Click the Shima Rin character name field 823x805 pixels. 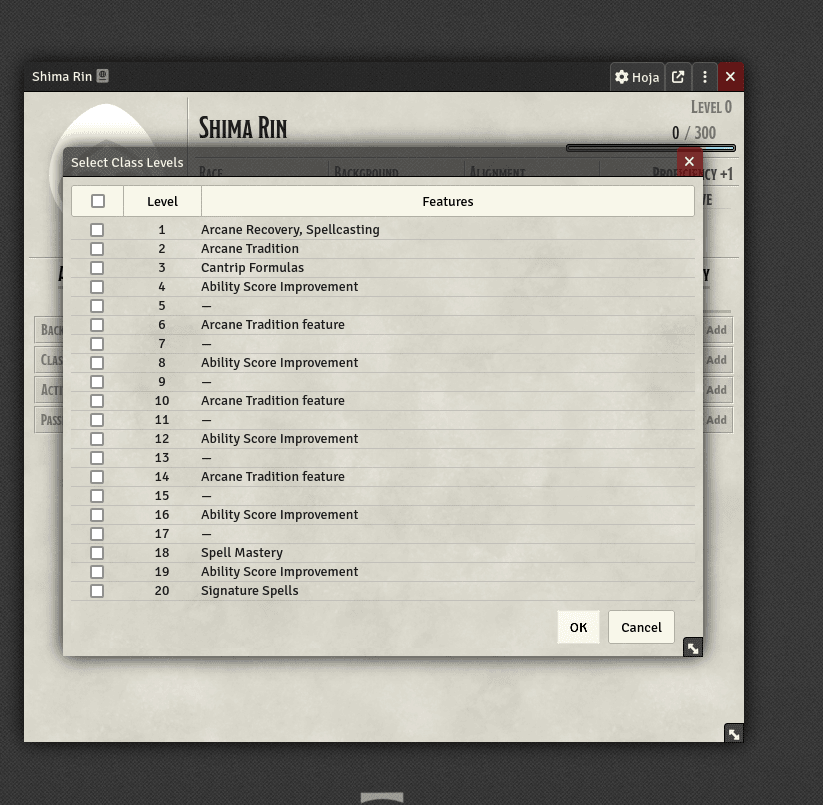[x=243, y=128]
